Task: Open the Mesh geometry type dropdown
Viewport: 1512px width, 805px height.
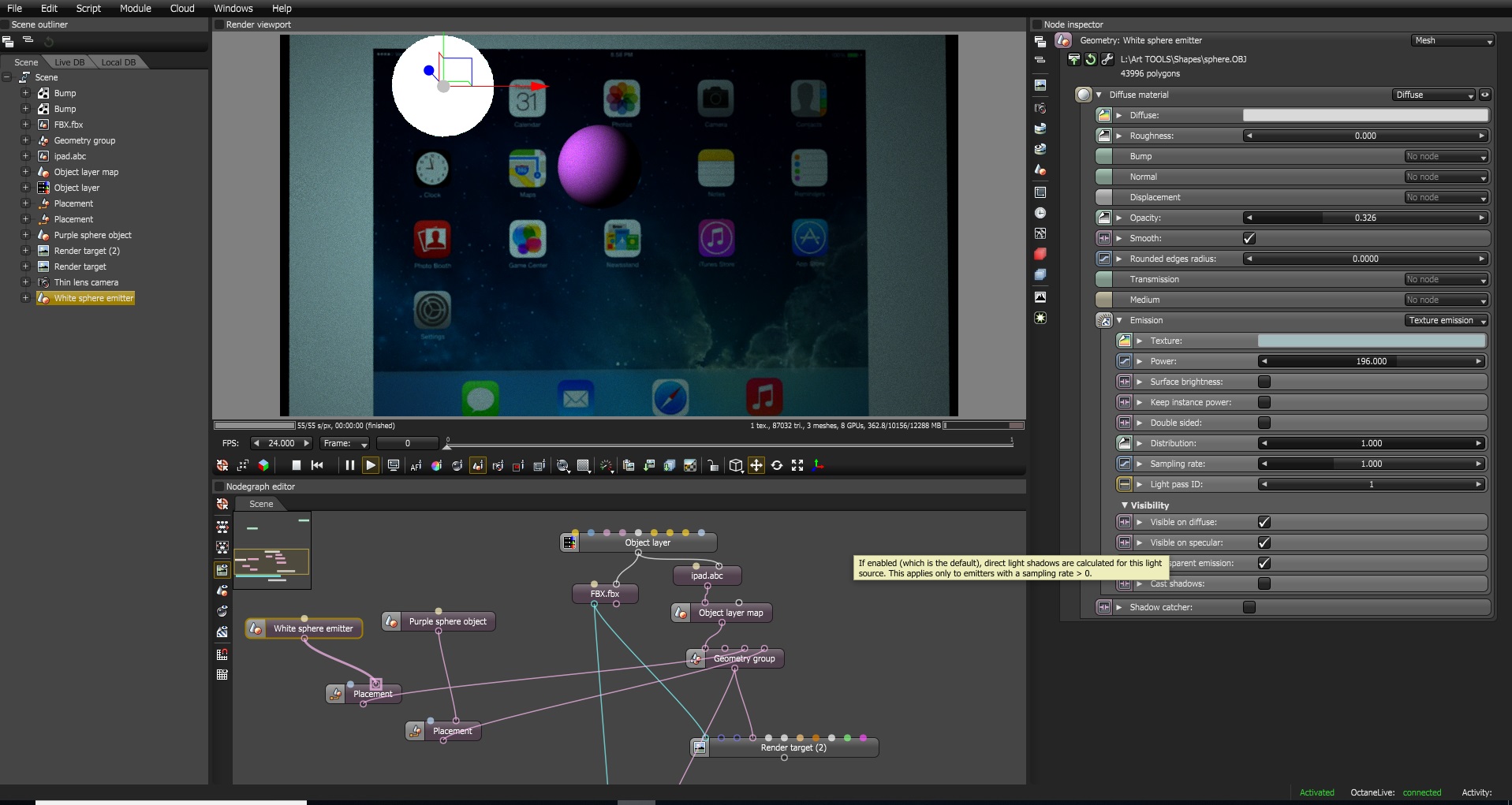Action: tap(1453, 41)
